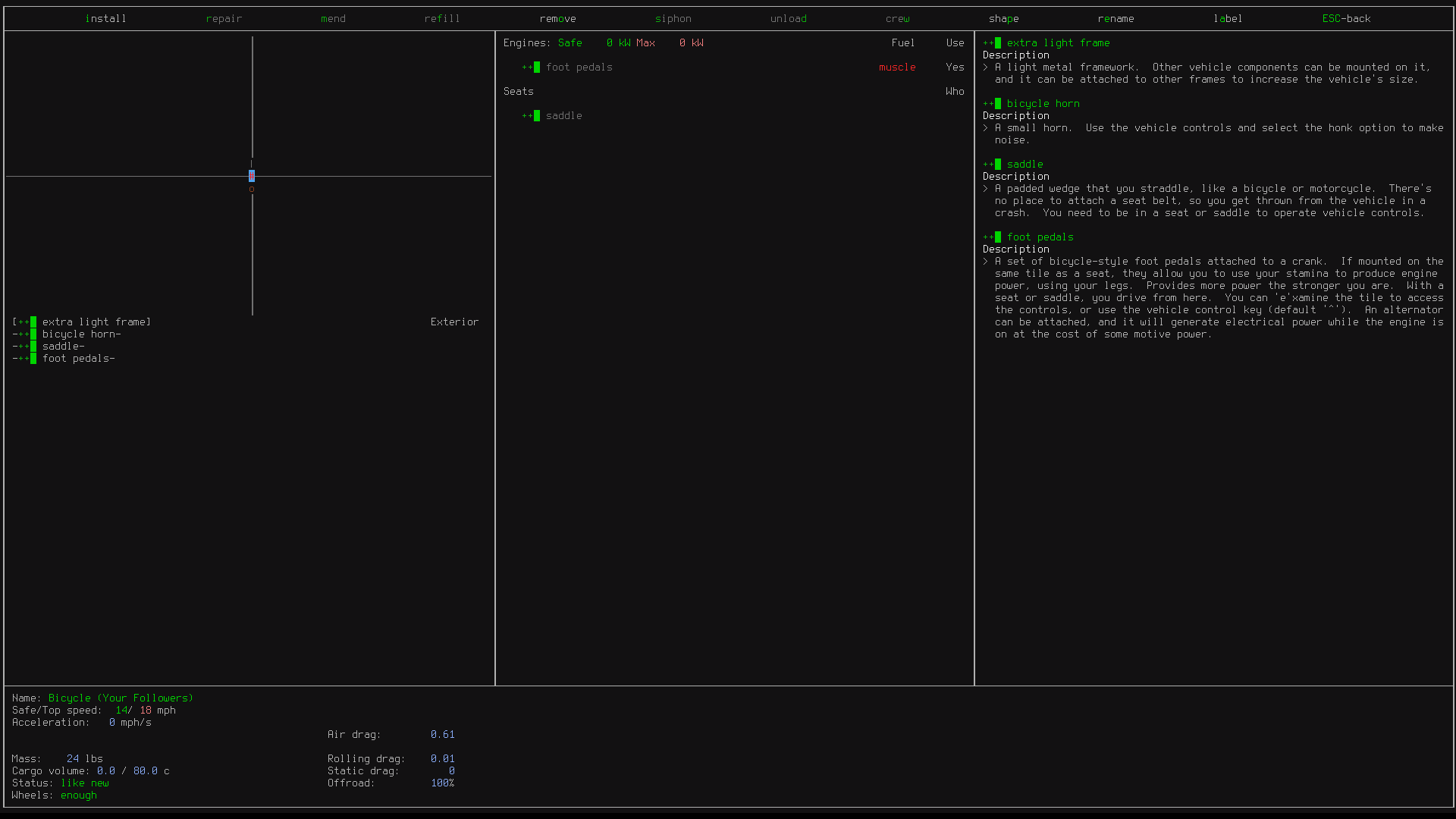Click the Seats section header

(x=518, y=92)
